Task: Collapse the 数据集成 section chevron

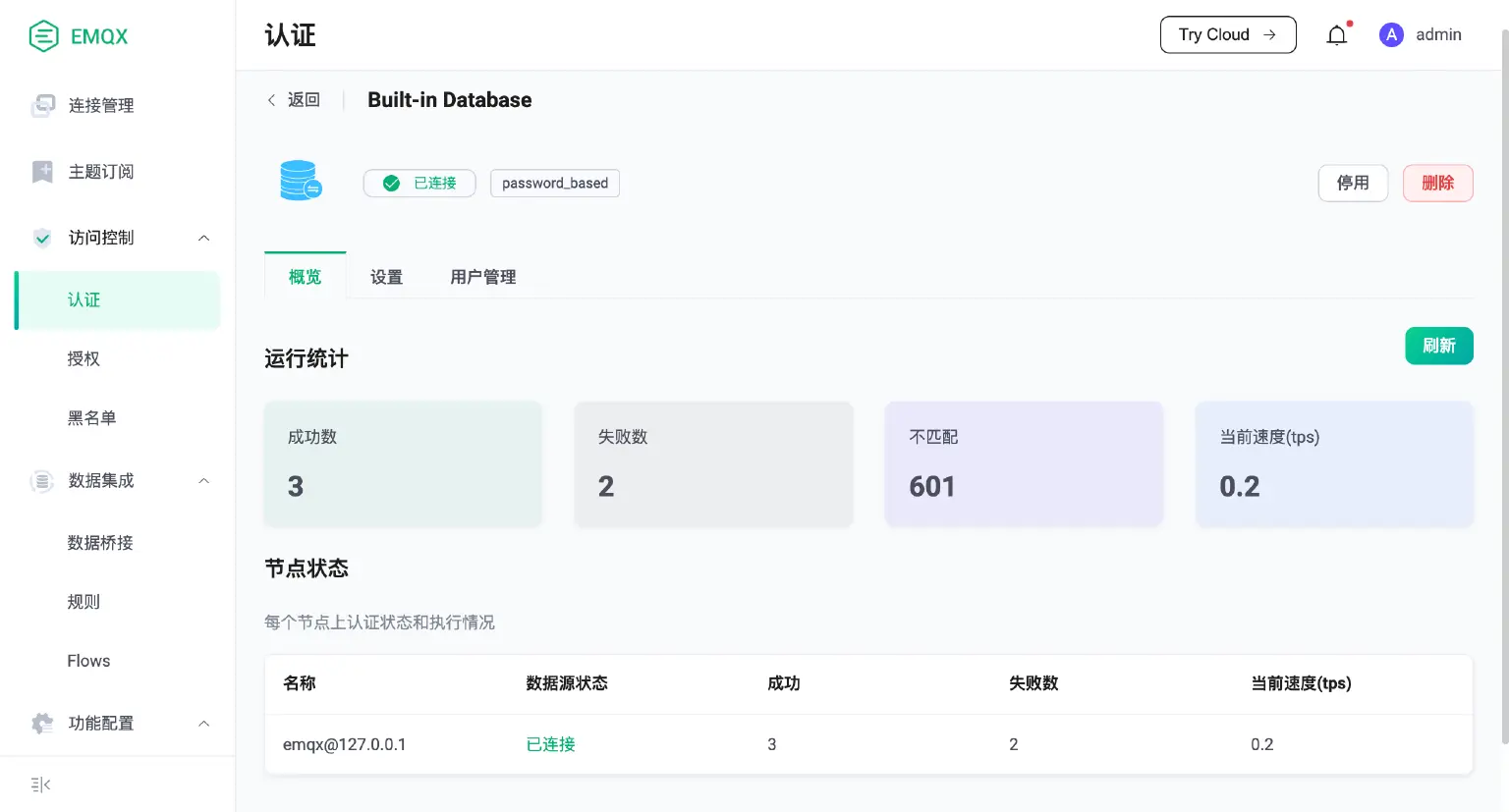Action: coord(203,480)
